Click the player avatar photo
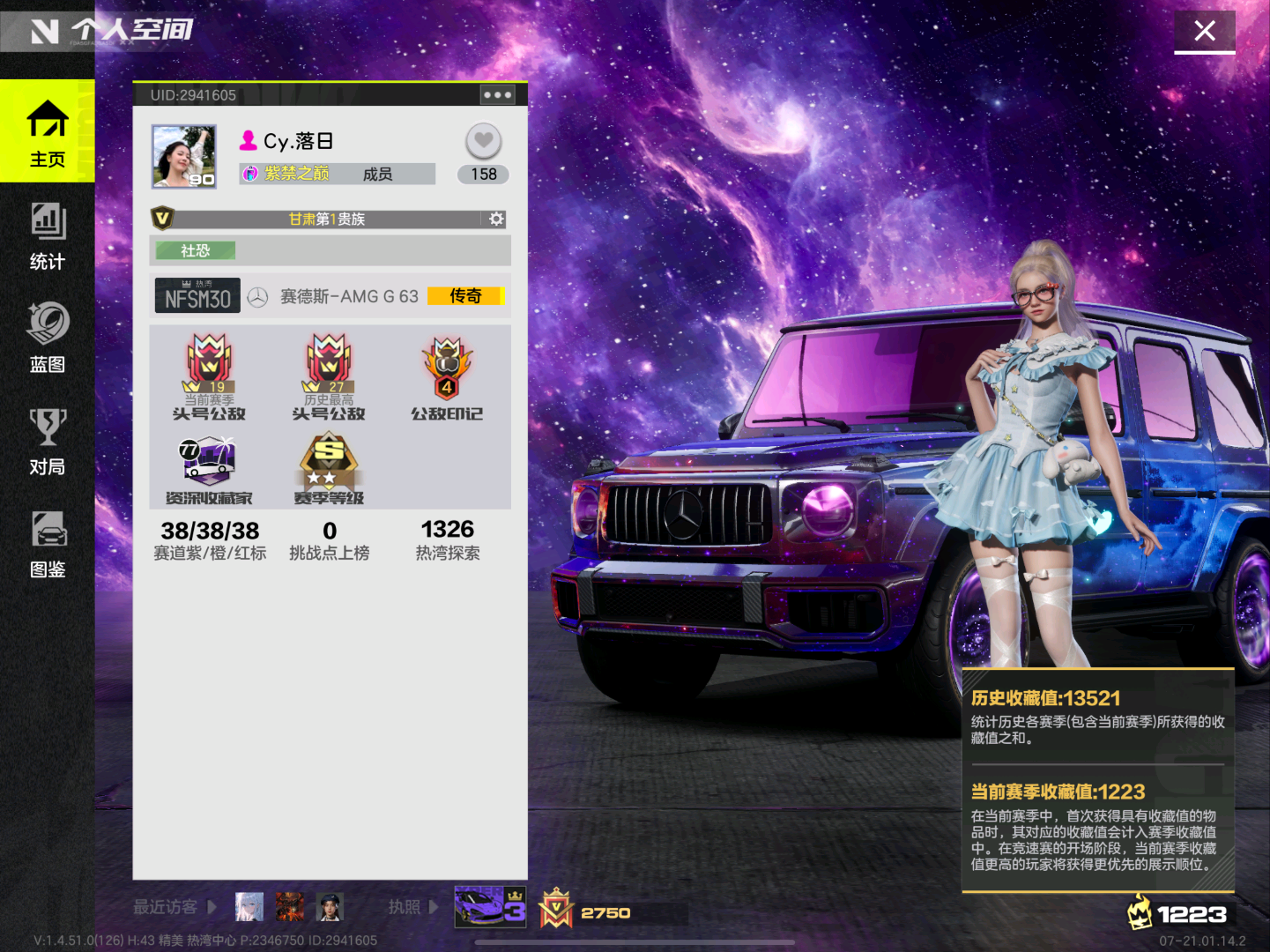This screenshot has width=1270, height=952. pyautogui.click(x=184, y=157)
